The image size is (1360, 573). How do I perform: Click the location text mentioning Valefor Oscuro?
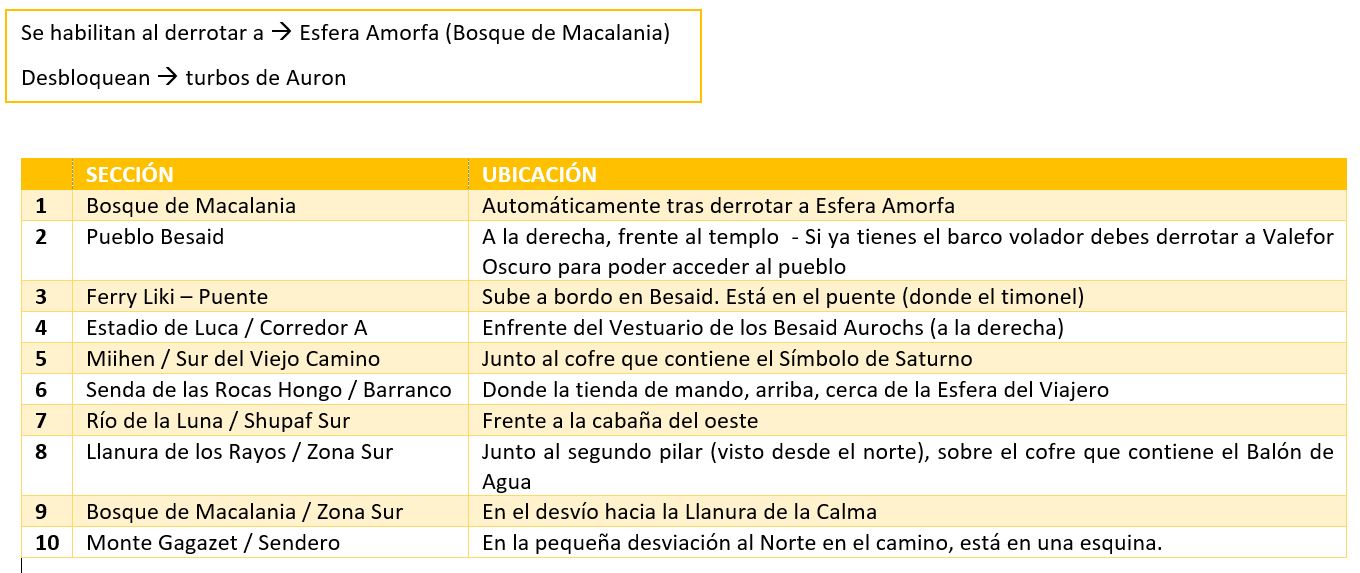coord(907,251)
